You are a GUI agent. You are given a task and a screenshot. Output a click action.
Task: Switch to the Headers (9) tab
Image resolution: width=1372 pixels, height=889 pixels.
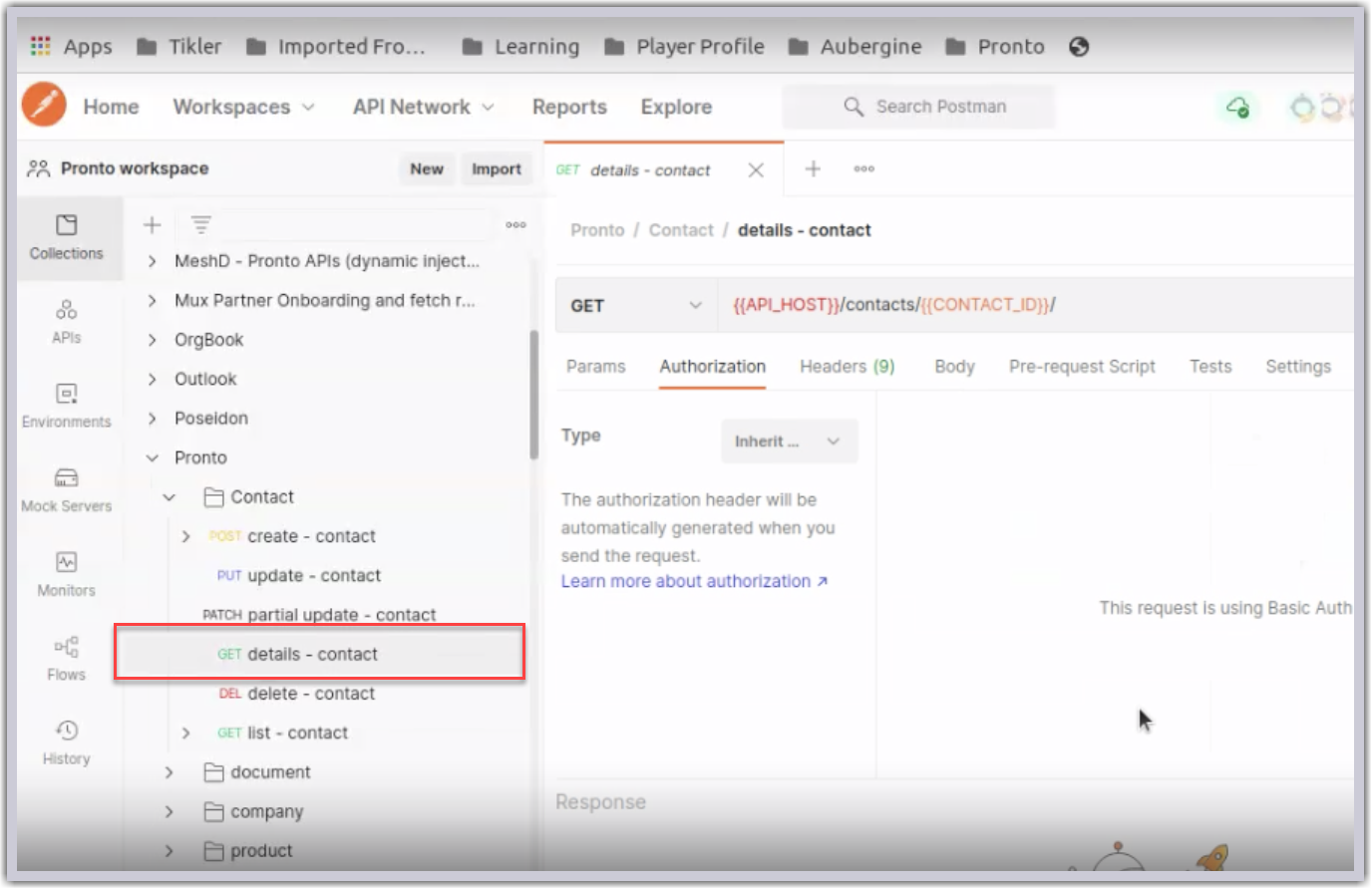[847, 367]
